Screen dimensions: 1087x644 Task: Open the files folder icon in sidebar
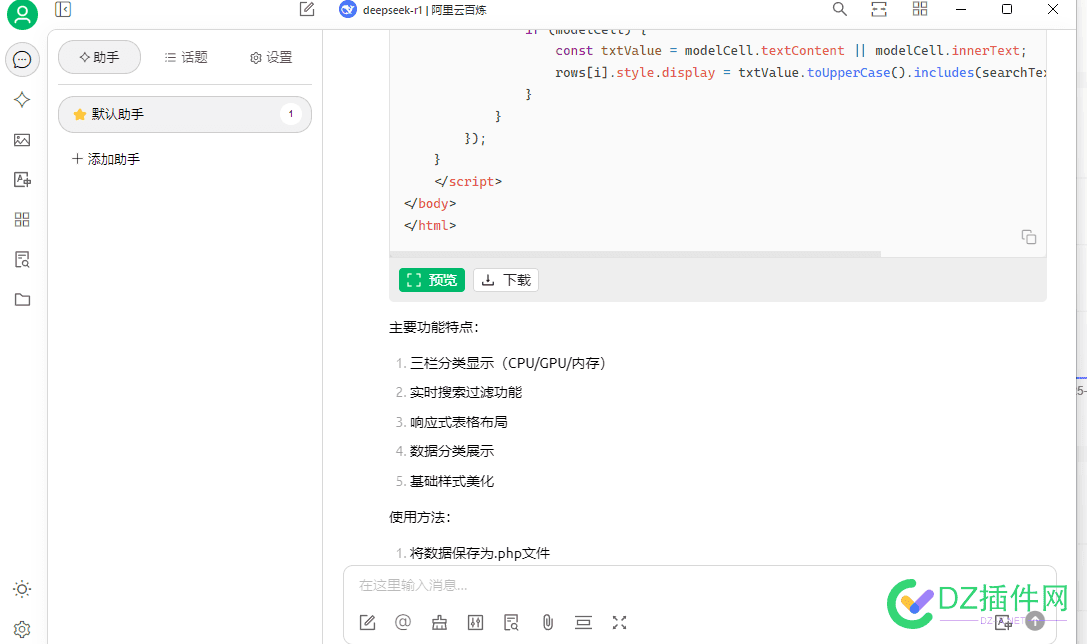tap(22, 300)
